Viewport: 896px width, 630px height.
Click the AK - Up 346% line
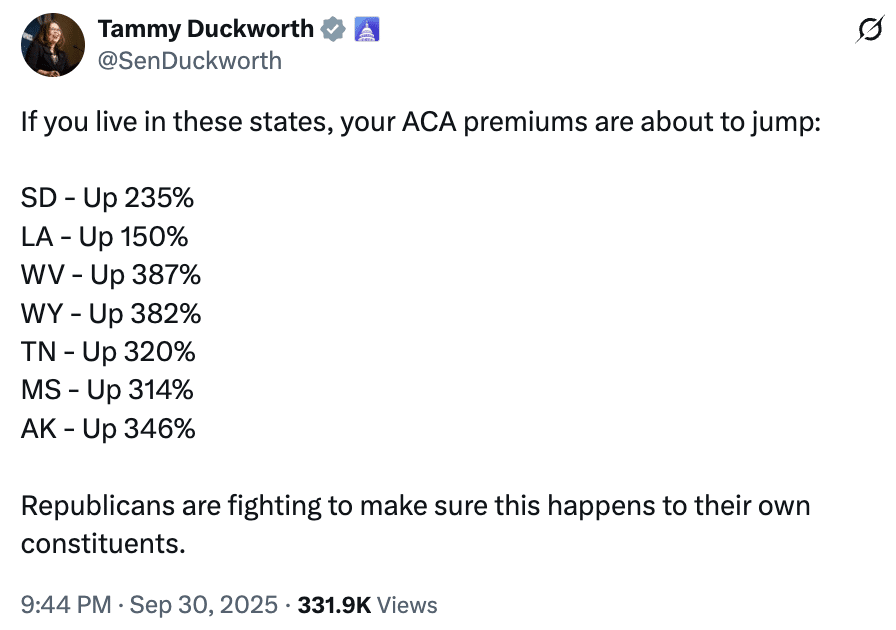point(107,429)
